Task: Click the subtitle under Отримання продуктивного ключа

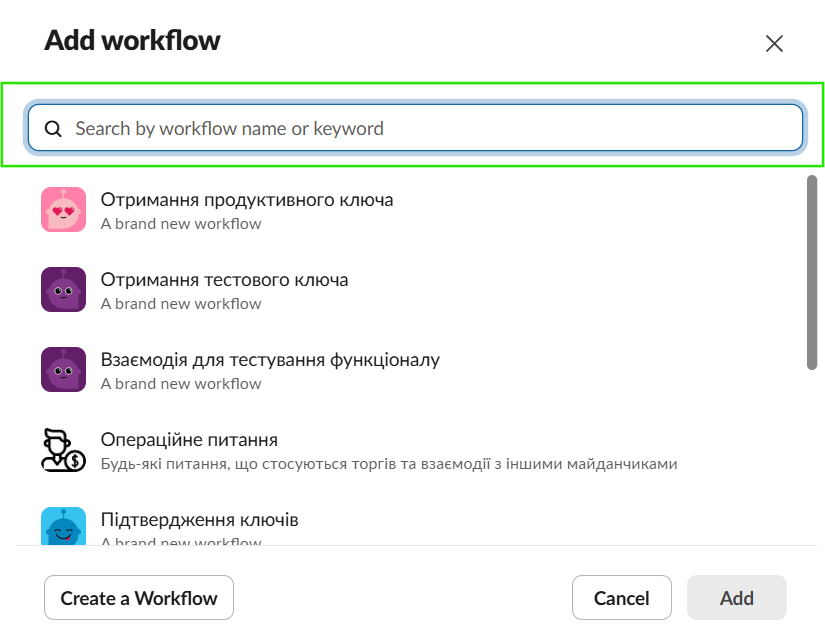Action: tap(181, 224)
